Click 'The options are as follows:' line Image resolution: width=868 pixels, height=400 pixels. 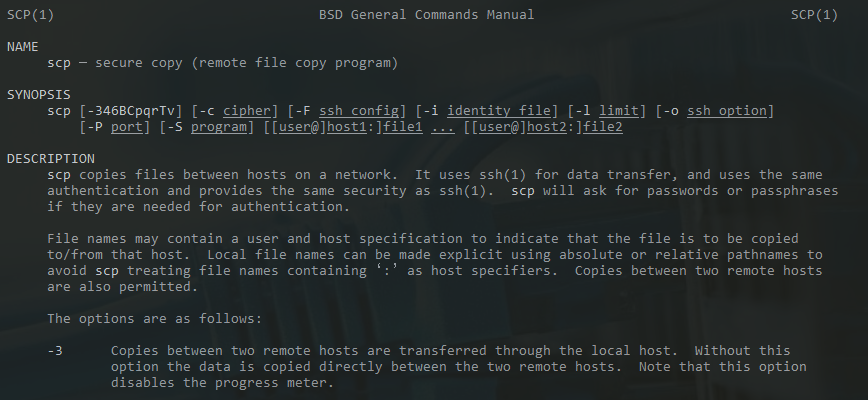pos(154,319)
